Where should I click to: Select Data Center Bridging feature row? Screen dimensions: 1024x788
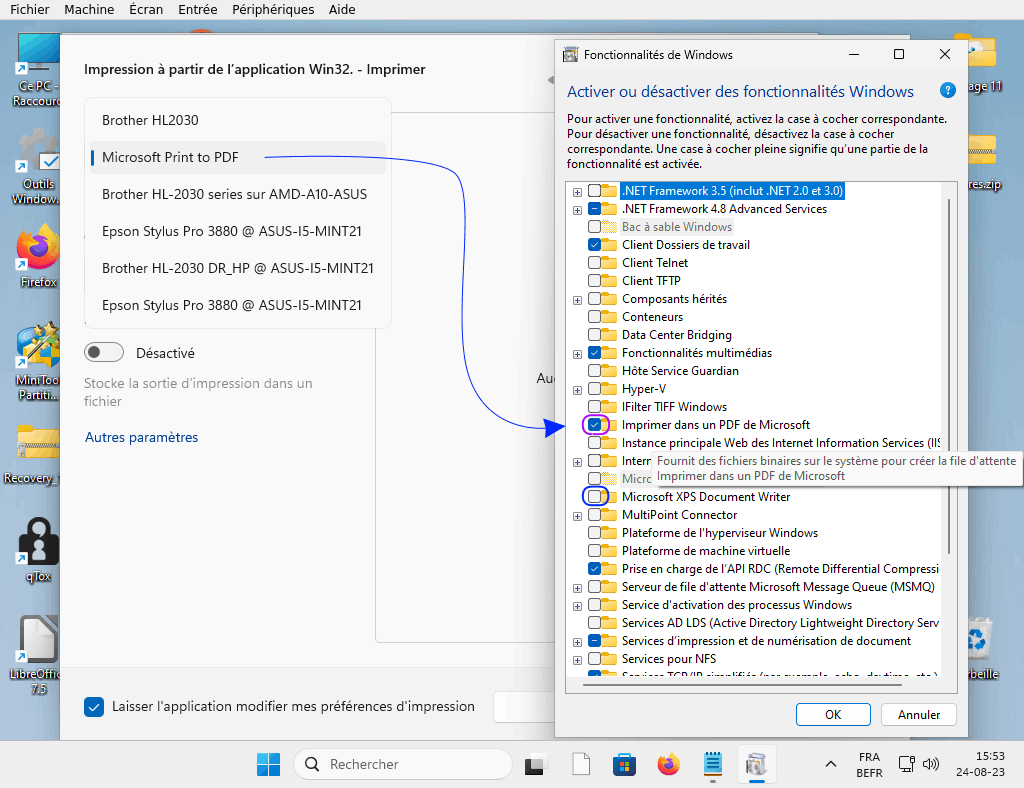pos(677,335)
